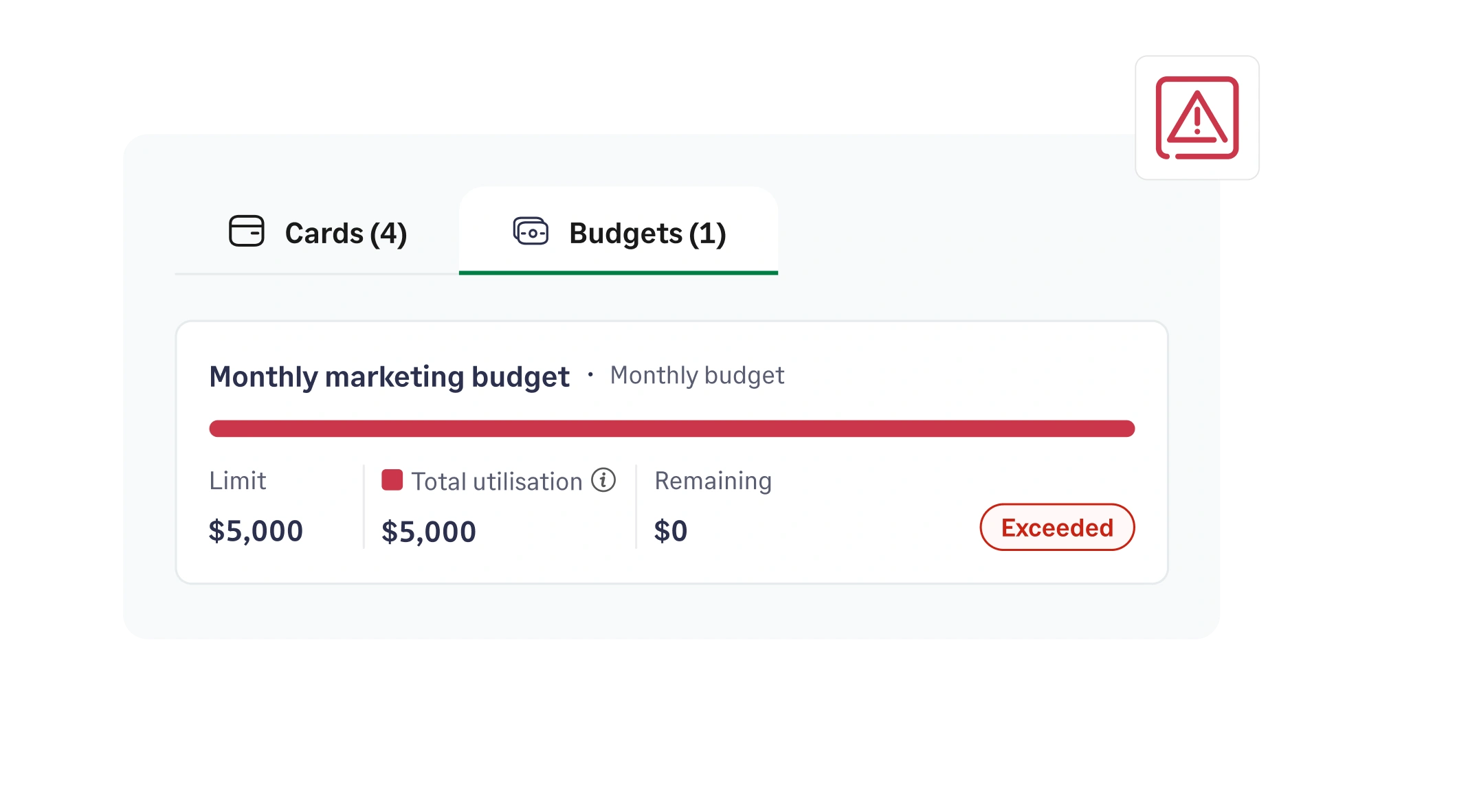Click the red budget utilisation progress bar
Image resolution: width=1468 pixels, height=812 pixels.
pos(672,428)
